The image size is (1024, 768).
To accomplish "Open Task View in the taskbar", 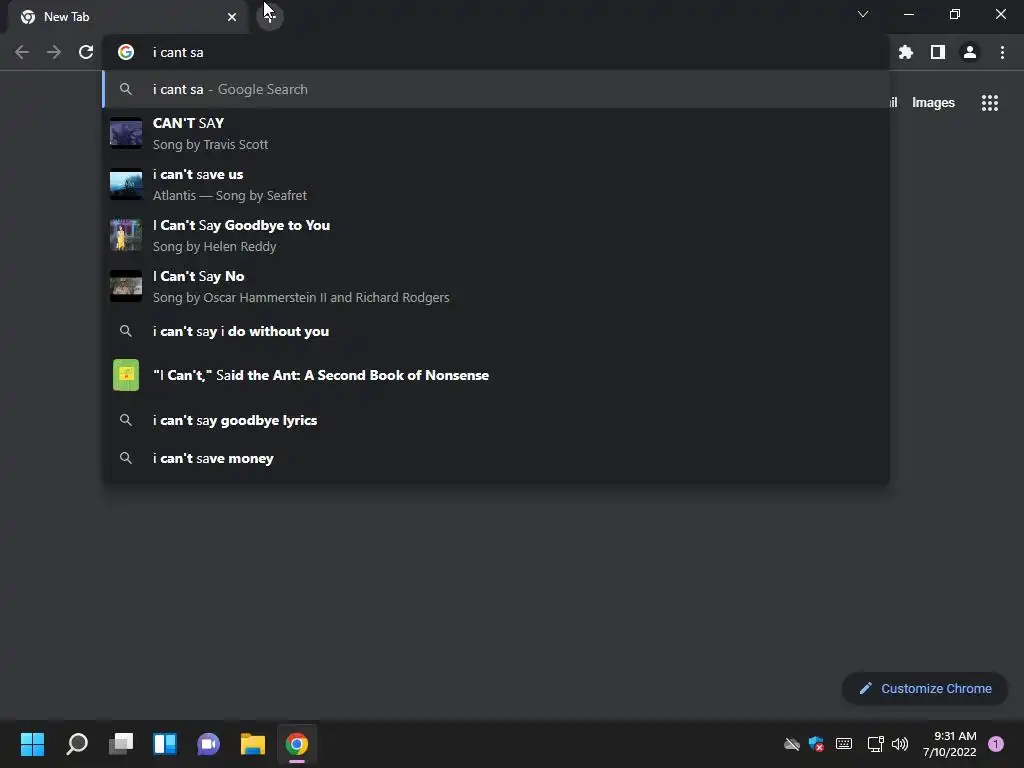I will point(121,744).
